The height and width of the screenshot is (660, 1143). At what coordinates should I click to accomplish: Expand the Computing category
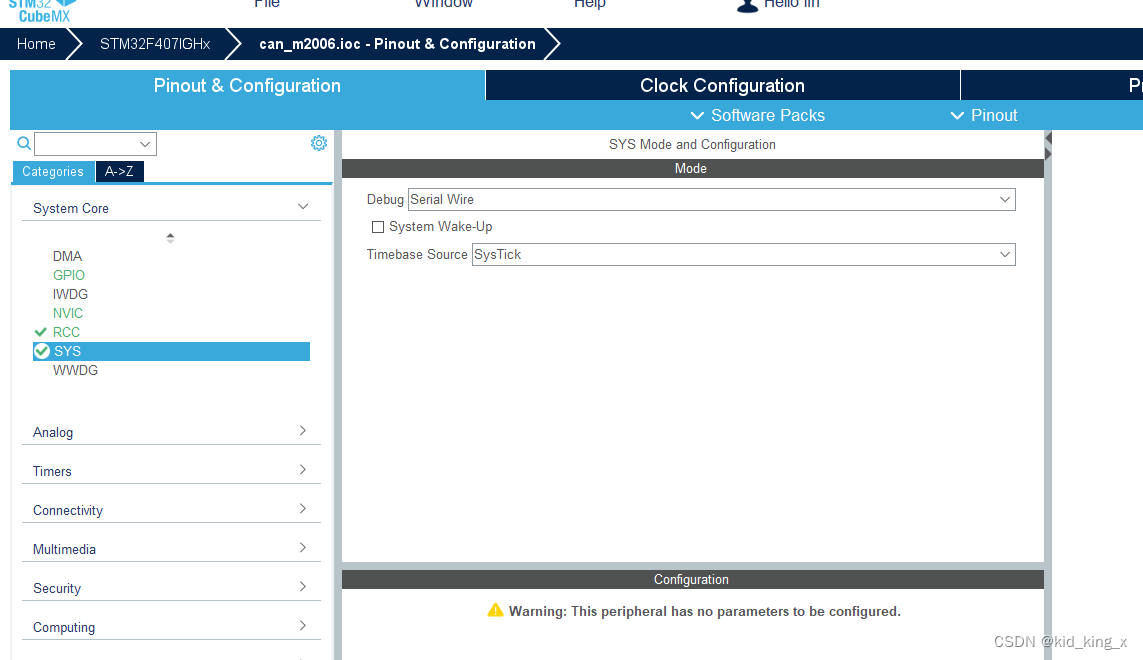click(x=171, y=627)
